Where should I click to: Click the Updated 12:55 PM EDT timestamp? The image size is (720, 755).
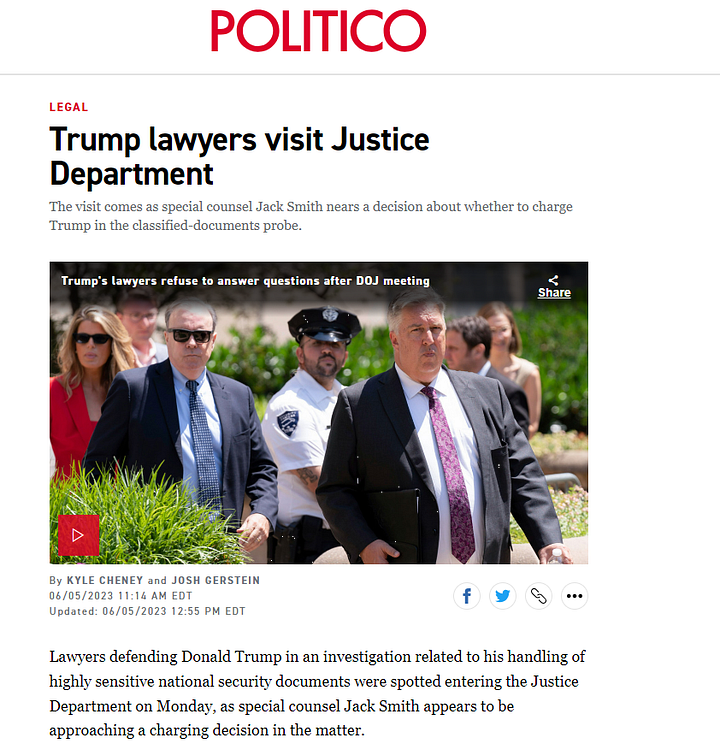pos(147,611)
